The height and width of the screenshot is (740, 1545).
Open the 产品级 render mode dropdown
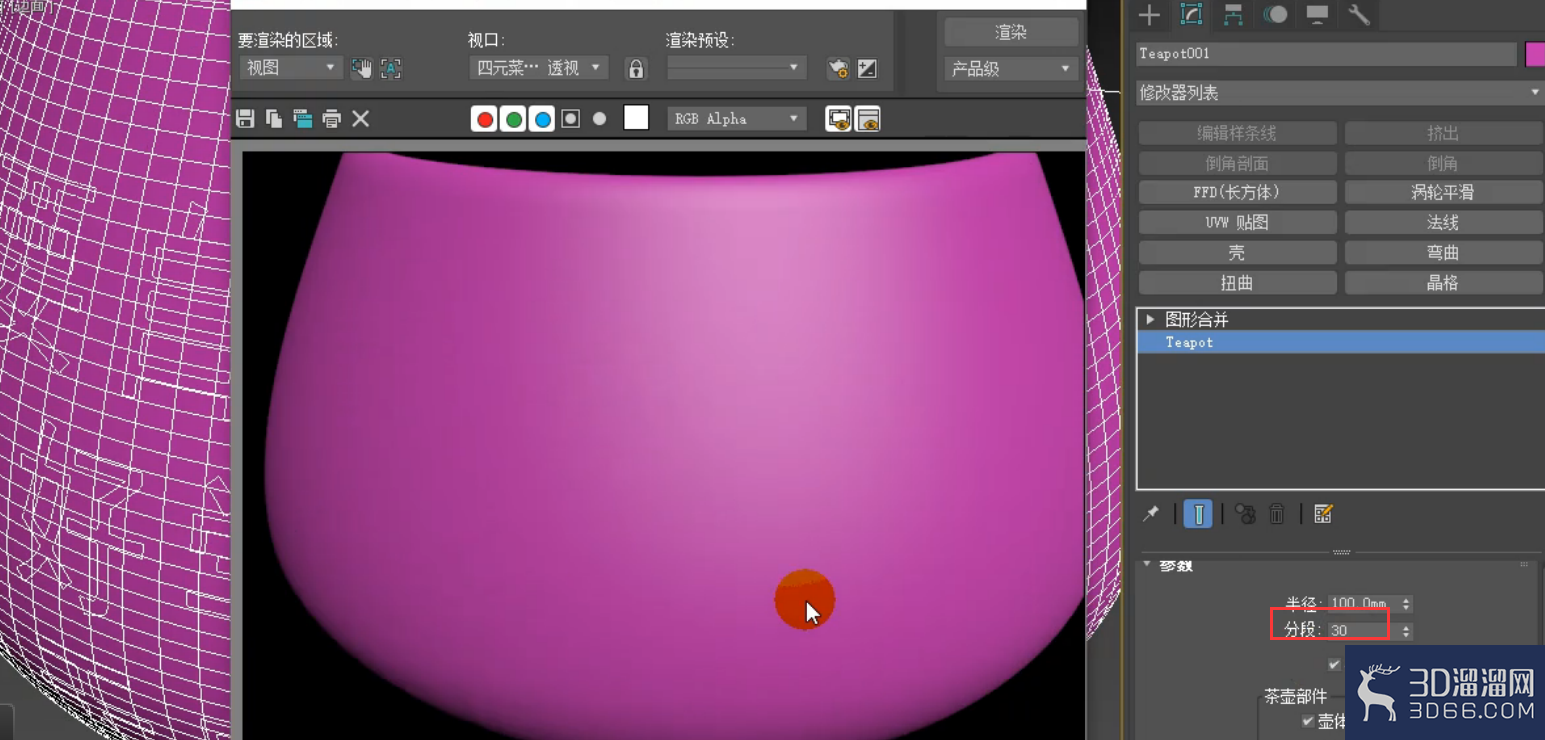coord(1011,69)
